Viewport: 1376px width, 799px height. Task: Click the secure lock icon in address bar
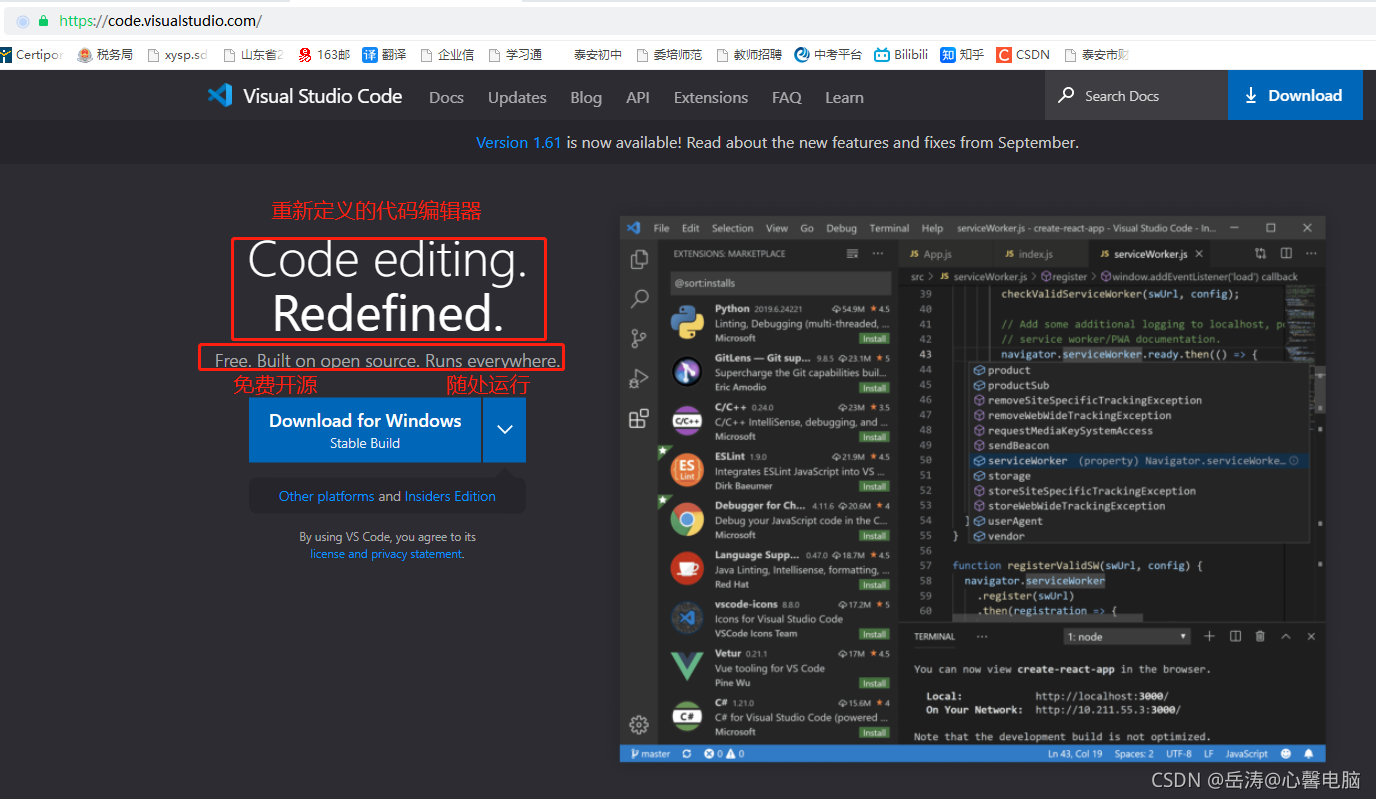pos(43,20)
